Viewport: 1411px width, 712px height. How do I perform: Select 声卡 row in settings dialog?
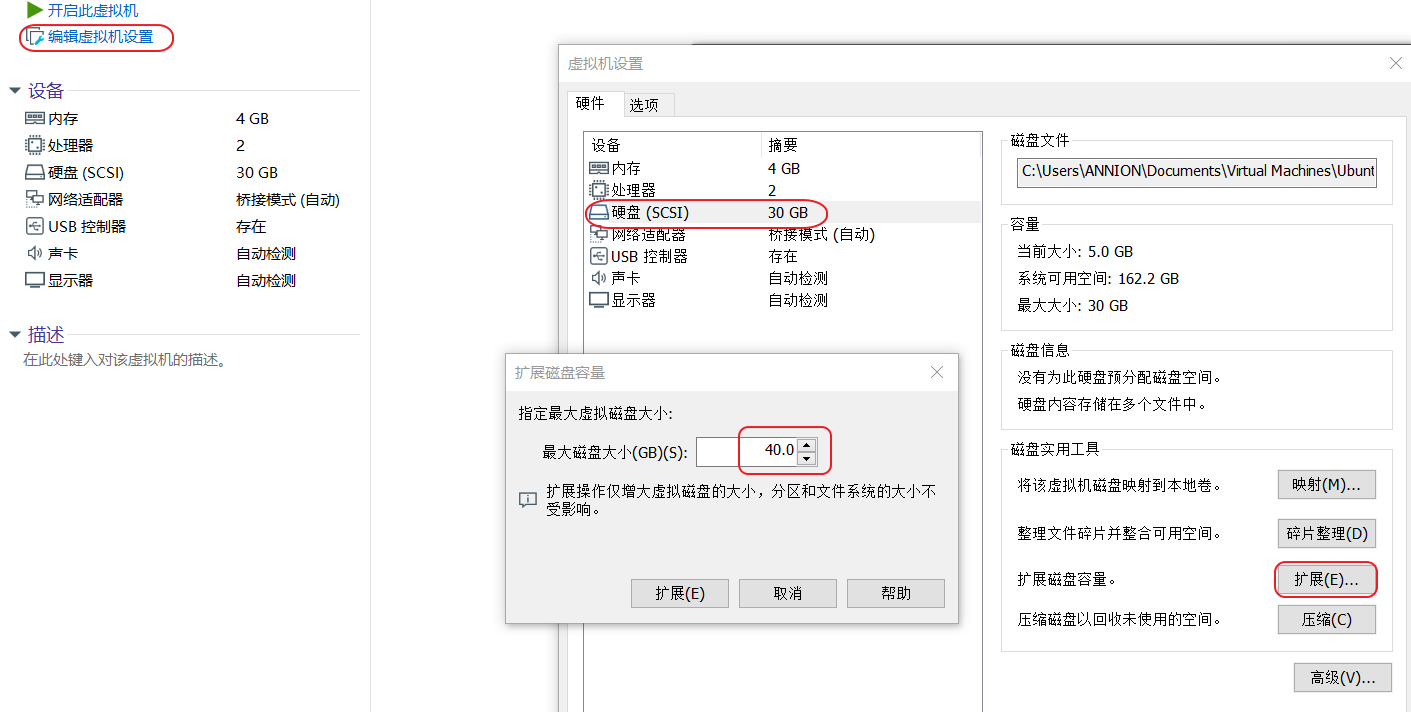pyautogui.click(x=781, y=278)
